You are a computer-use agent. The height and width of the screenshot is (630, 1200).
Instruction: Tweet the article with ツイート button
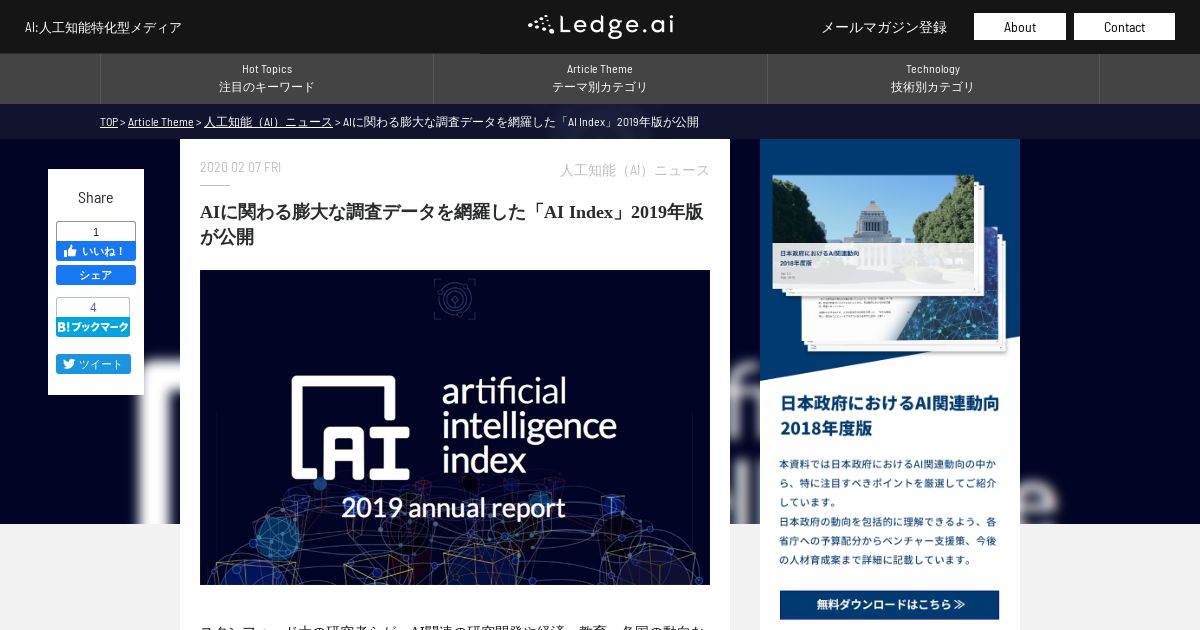(x=93, y=364)
